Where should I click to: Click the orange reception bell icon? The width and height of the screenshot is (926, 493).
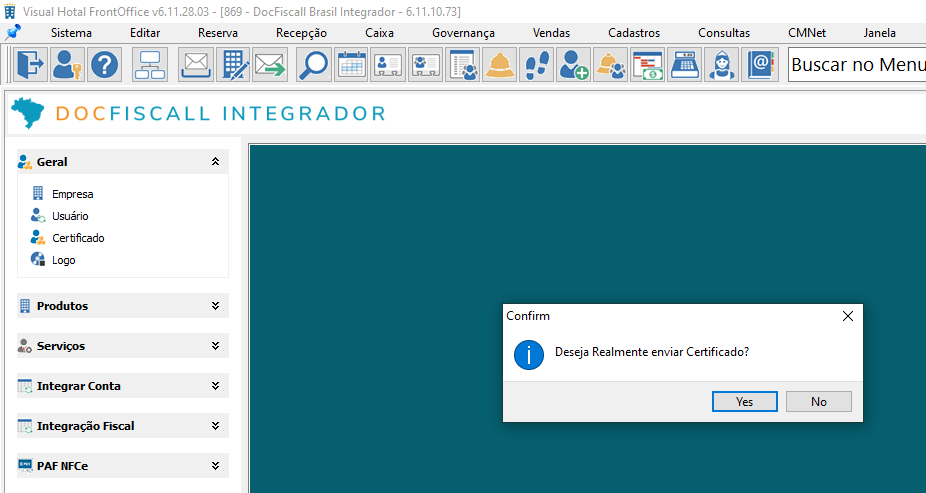(500, 65)
